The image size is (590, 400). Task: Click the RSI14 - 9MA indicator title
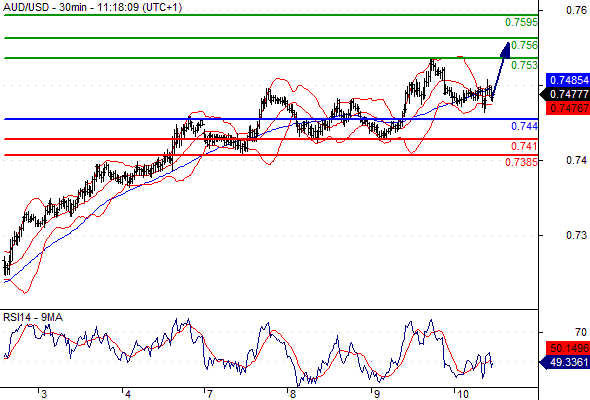33,318
